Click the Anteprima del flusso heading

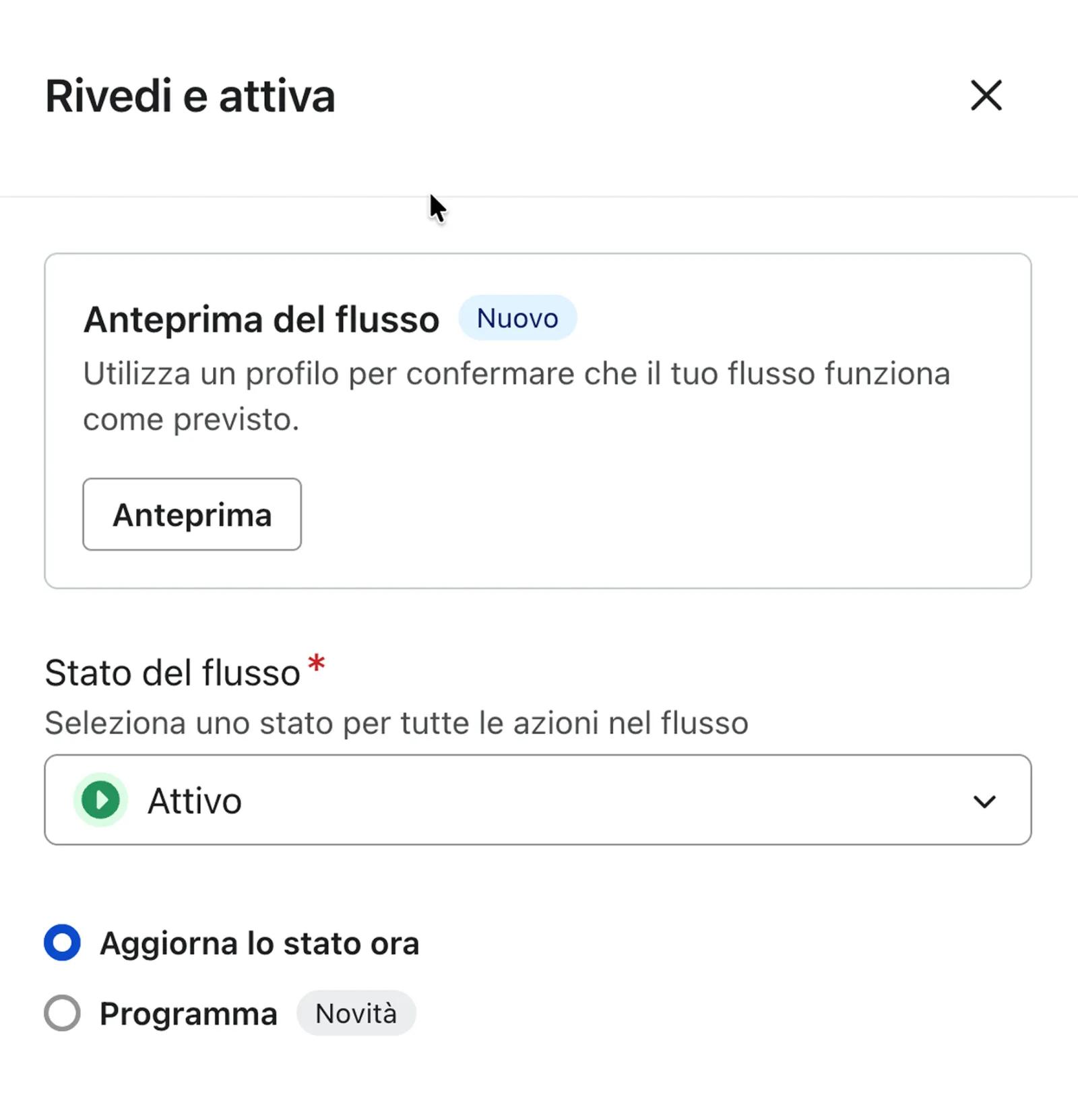261,319
